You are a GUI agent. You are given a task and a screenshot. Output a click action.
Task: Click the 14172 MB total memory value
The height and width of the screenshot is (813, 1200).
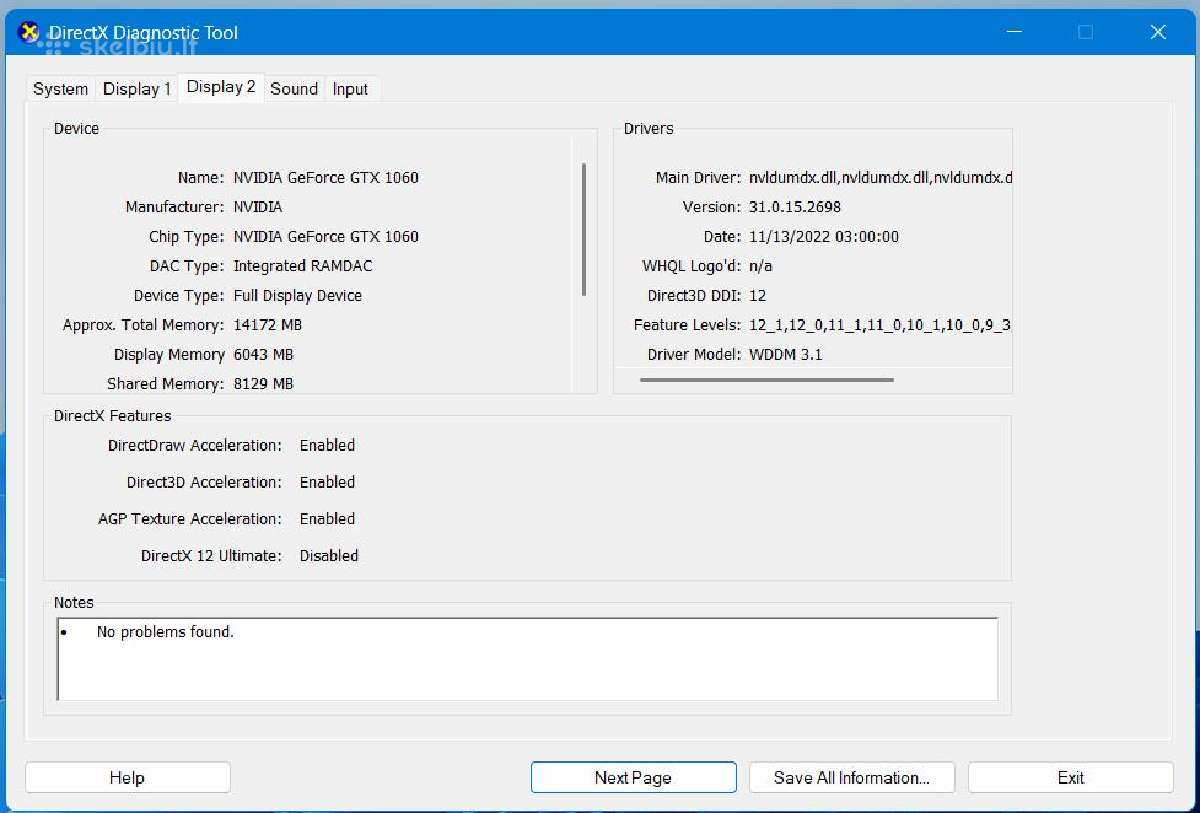tap(268, 325)
